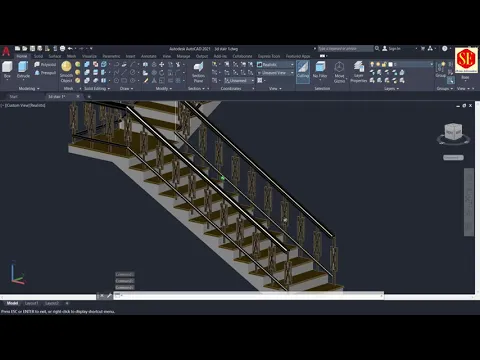Expand the Solid Editing panel

click(x=97, y=89)
